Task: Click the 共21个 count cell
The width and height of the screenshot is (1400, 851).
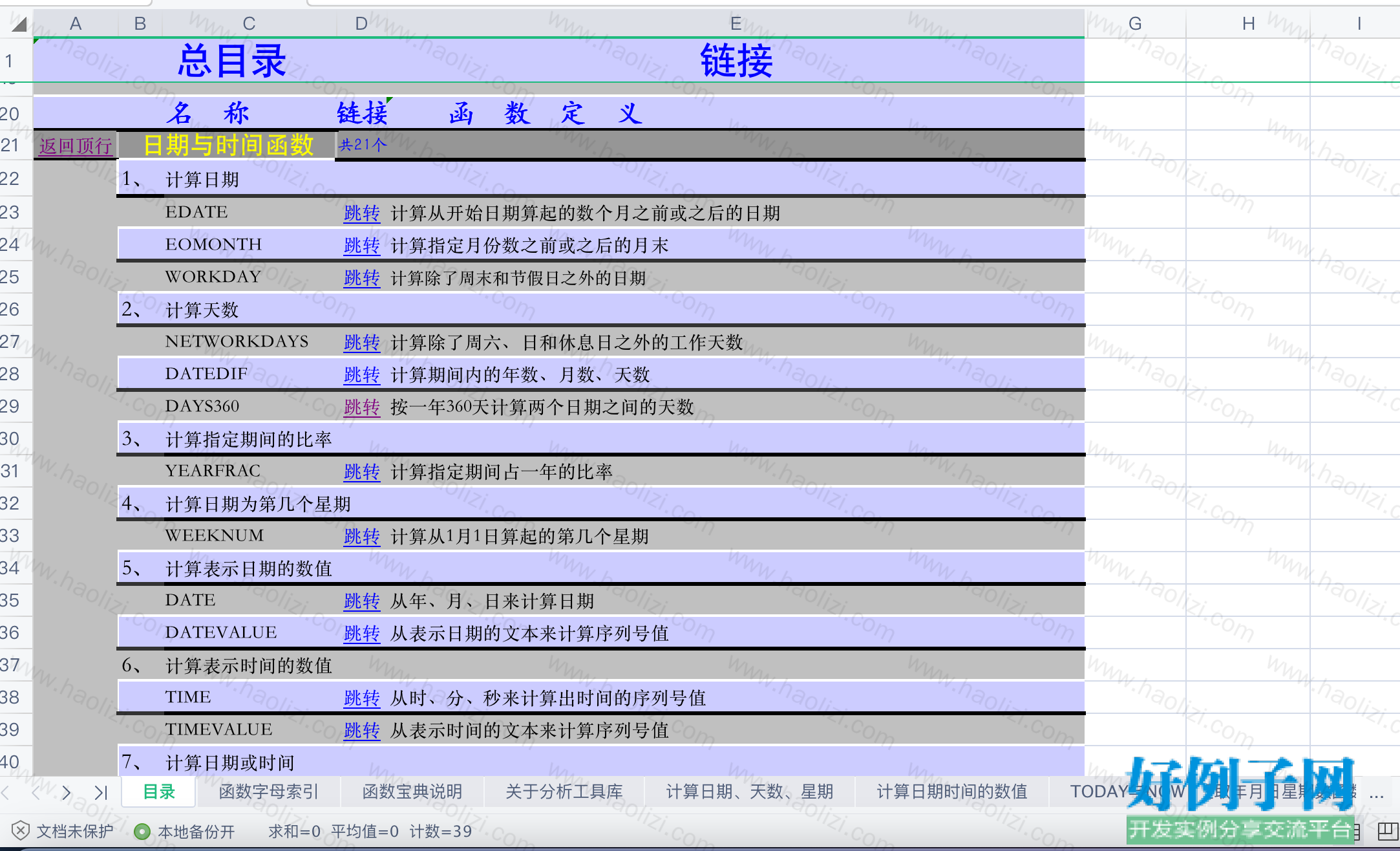Action: (x=363, y=145)
